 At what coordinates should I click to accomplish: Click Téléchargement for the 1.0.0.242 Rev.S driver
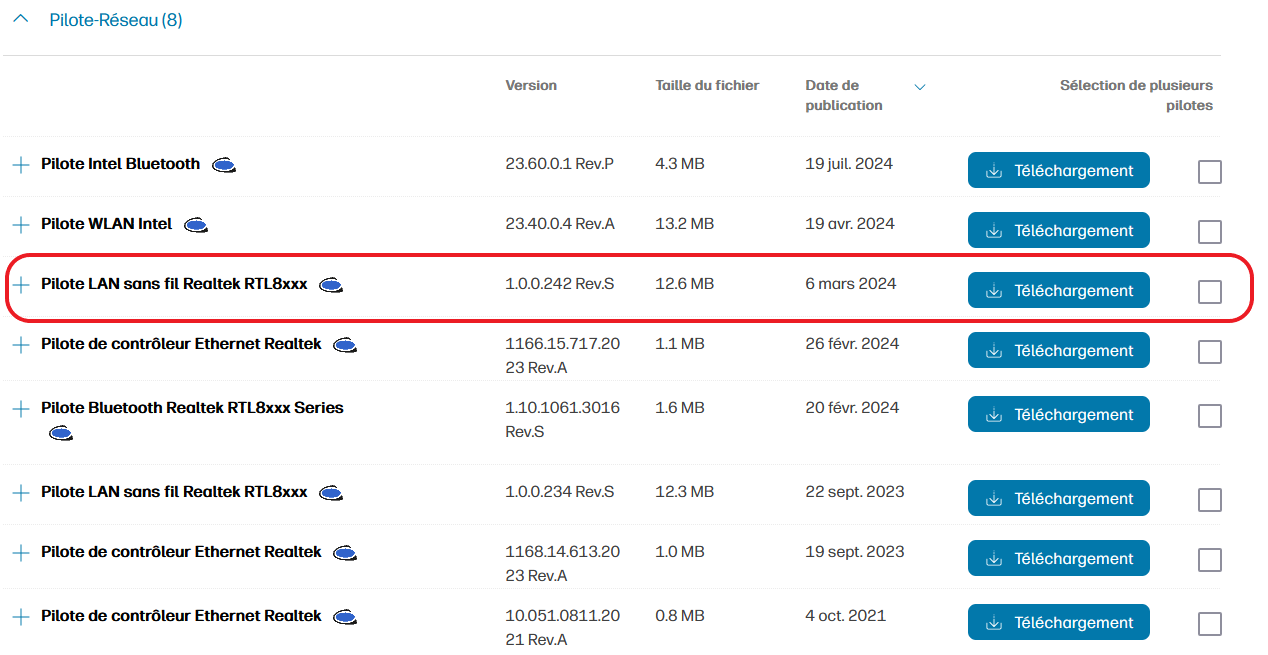tap(1059, 290)
